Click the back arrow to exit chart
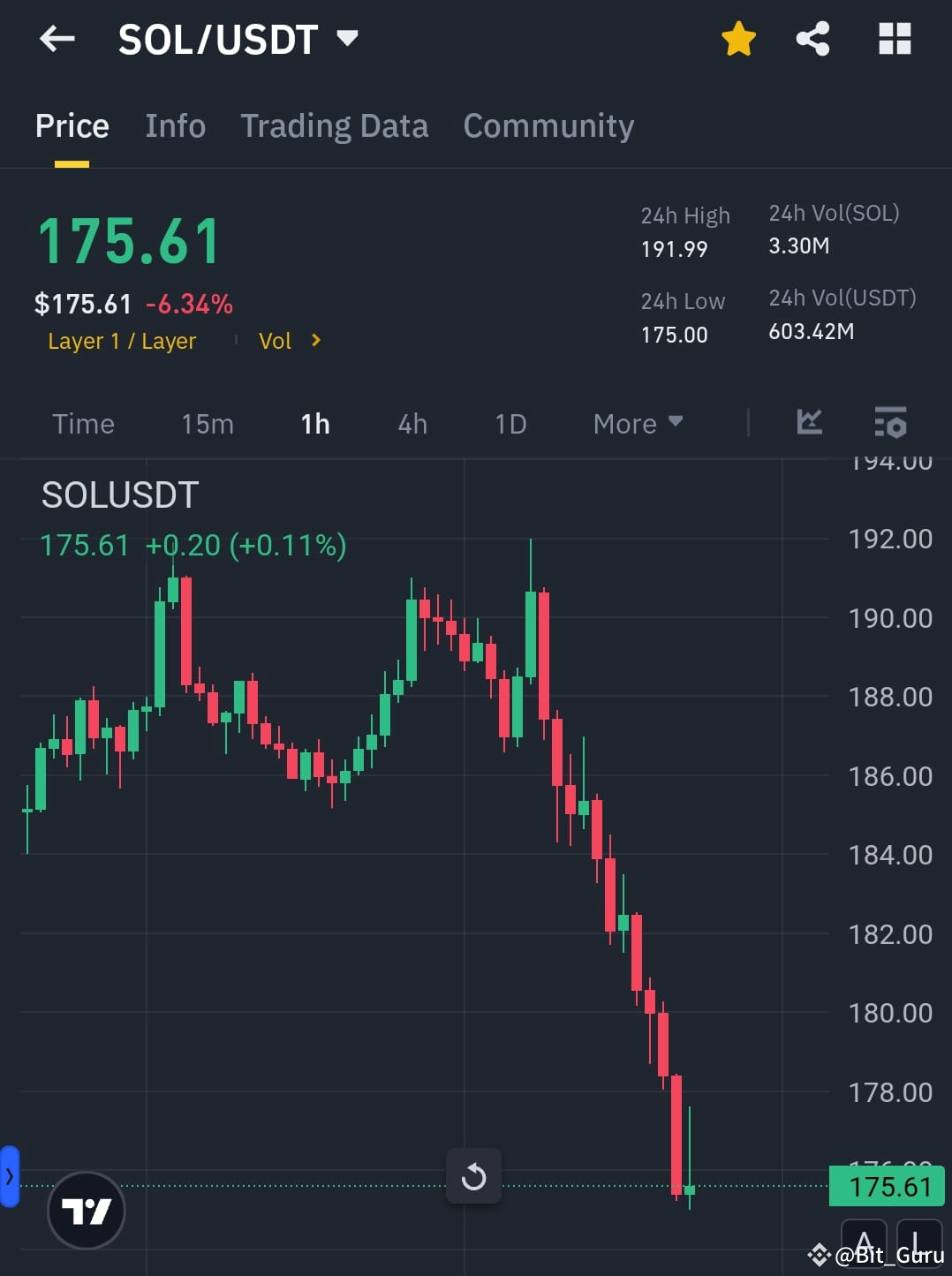This screenshot has height=1276, width=952. pos(57,39)
